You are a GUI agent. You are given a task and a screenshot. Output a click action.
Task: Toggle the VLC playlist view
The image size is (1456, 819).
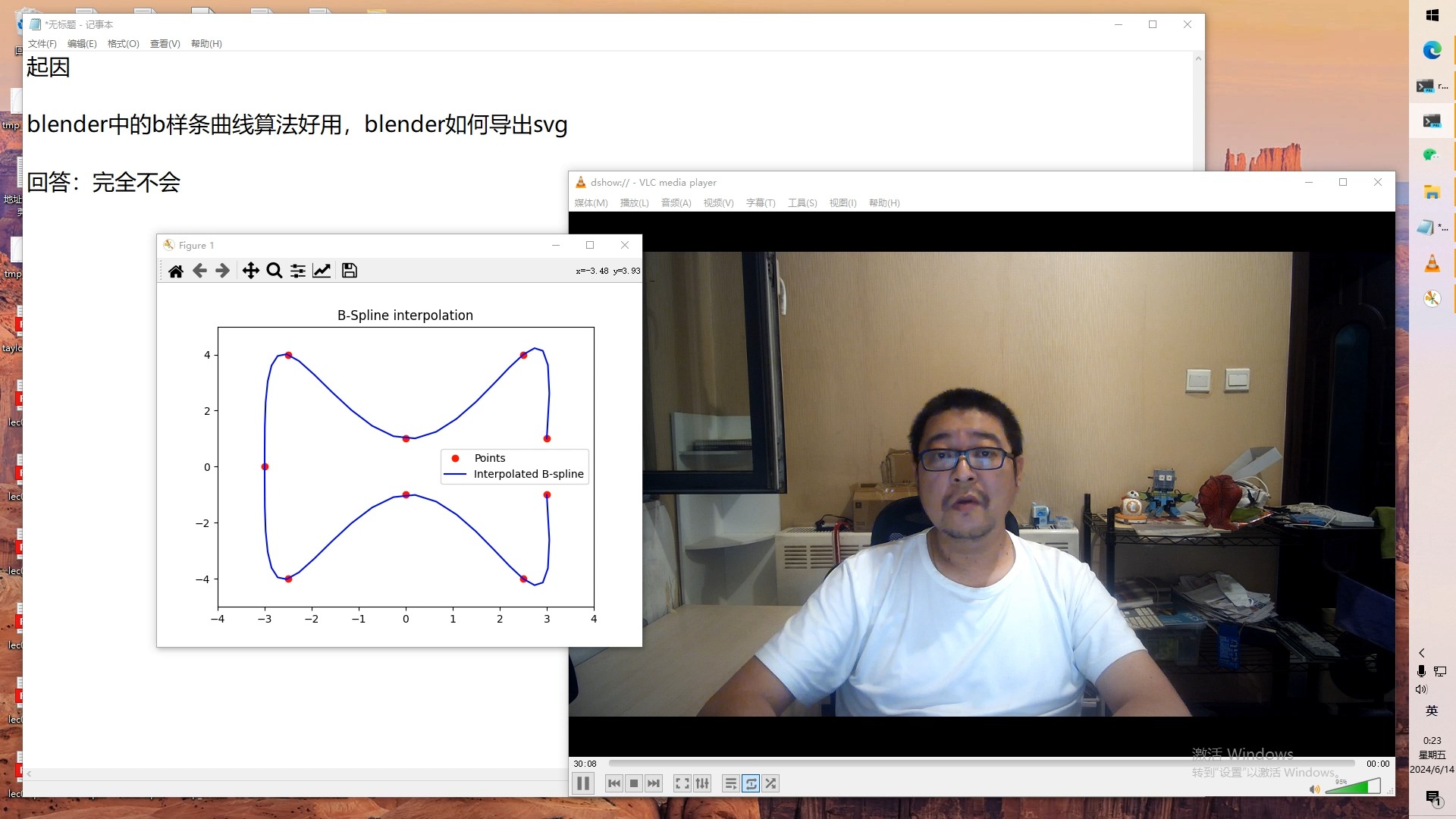[x=730, y=783]
